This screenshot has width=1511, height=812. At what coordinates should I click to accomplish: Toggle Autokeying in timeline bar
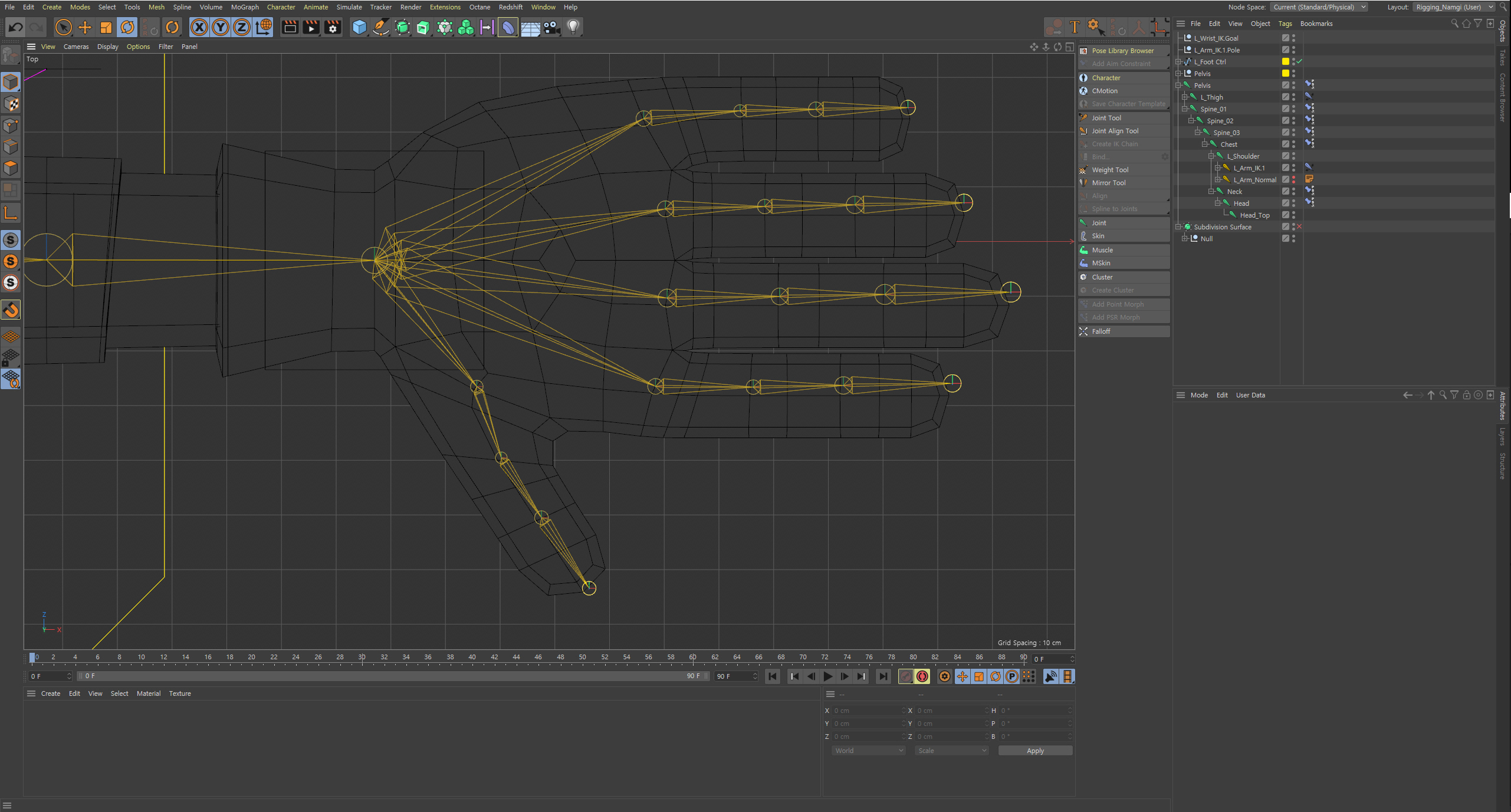922,676
